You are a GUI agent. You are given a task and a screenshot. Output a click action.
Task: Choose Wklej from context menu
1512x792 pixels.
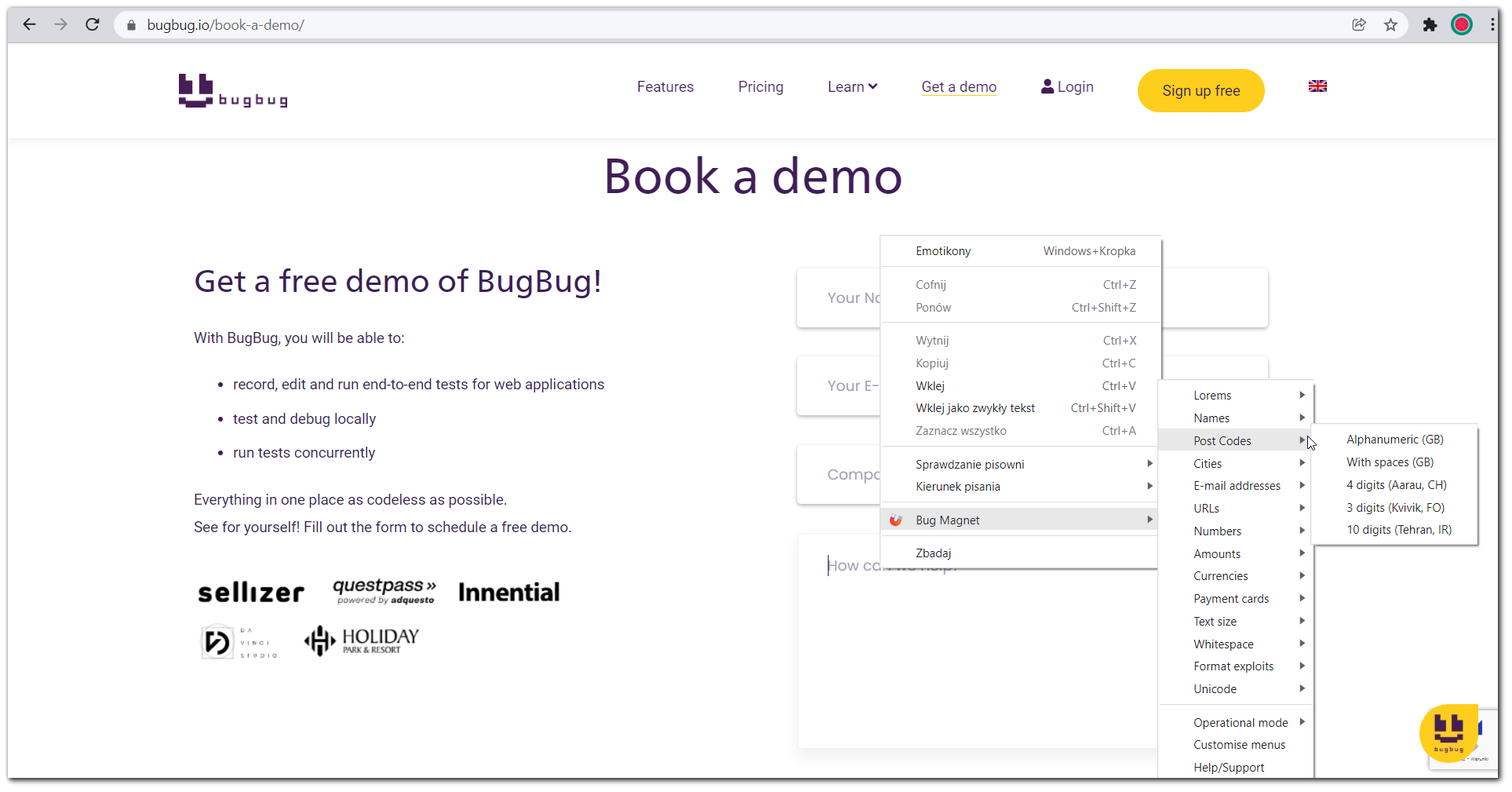tap(1019, 386)
